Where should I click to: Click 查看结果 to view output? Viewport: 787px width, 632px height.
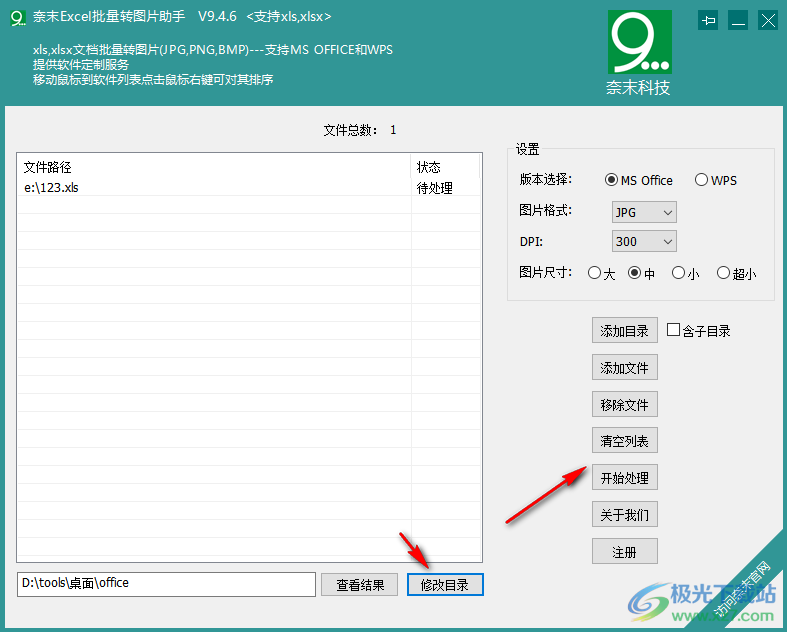359,585
